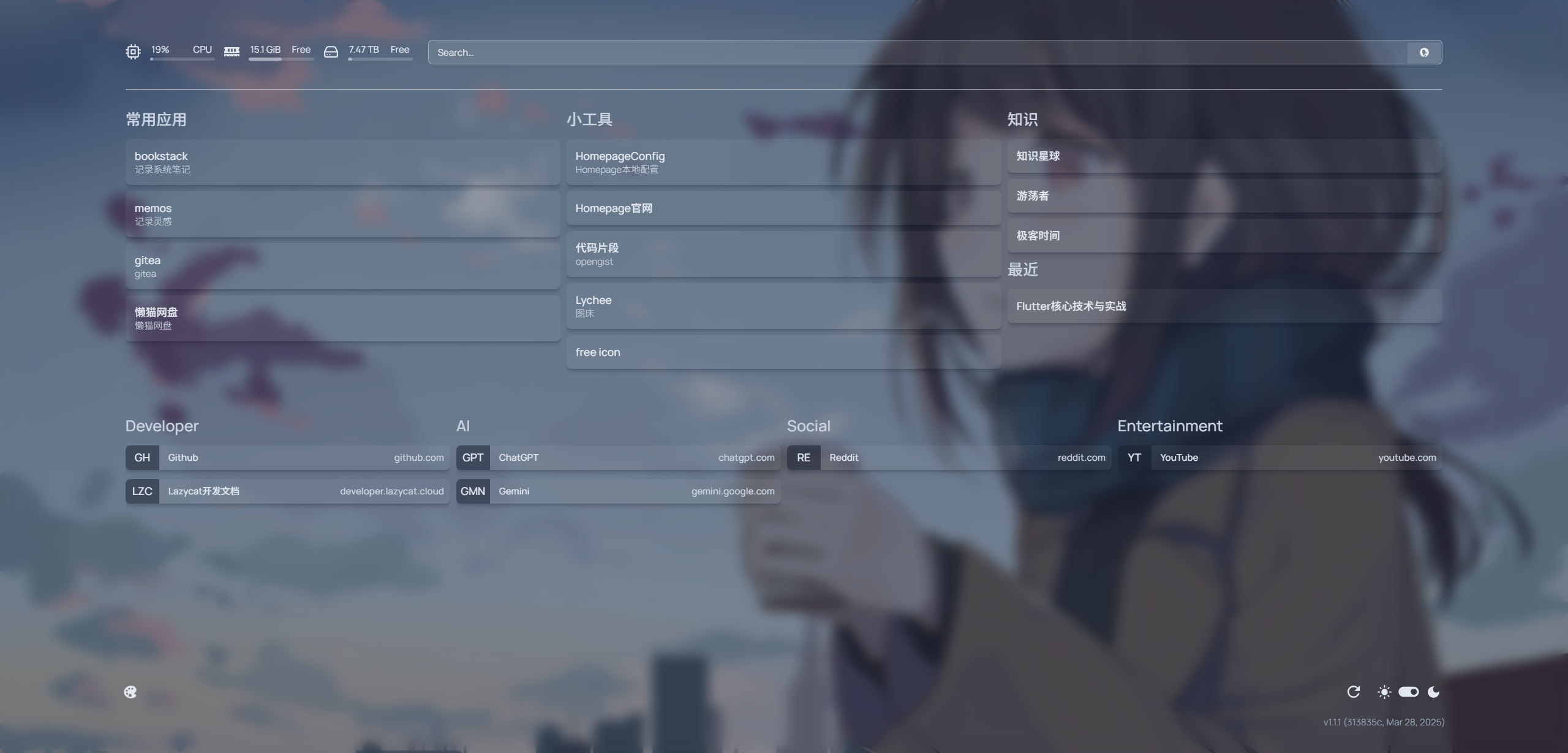This screenshot has width=1568, height=753.
Task: Collapse the Social bookmarks header
Action: click(809, 426)
